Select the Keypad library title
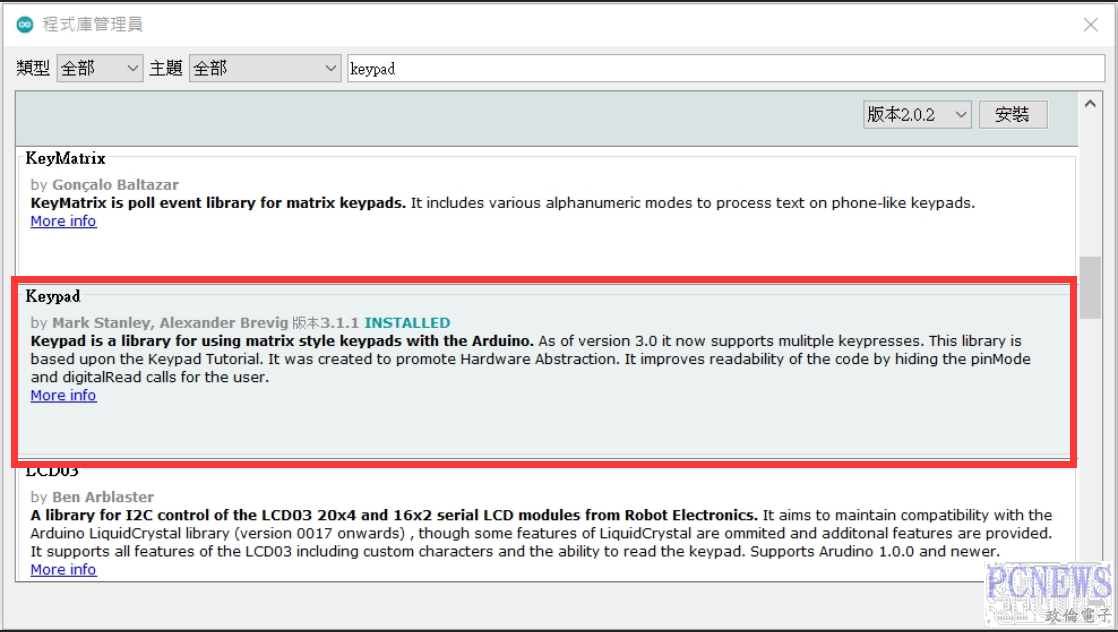 pos(53,296)
